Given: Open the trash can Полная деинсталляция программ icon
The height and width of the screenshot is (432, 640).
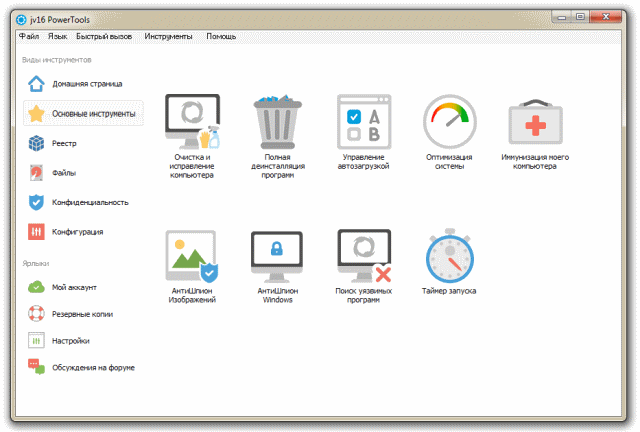Looking at the screenshot, I should pyautogui.click(x=278, y=122).
